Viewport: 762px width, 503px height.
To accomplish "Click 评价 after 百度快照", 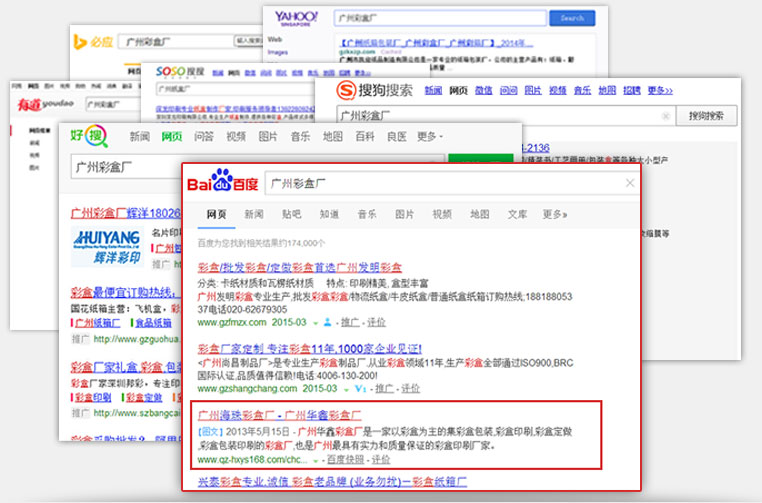I will tap(381, 459).
